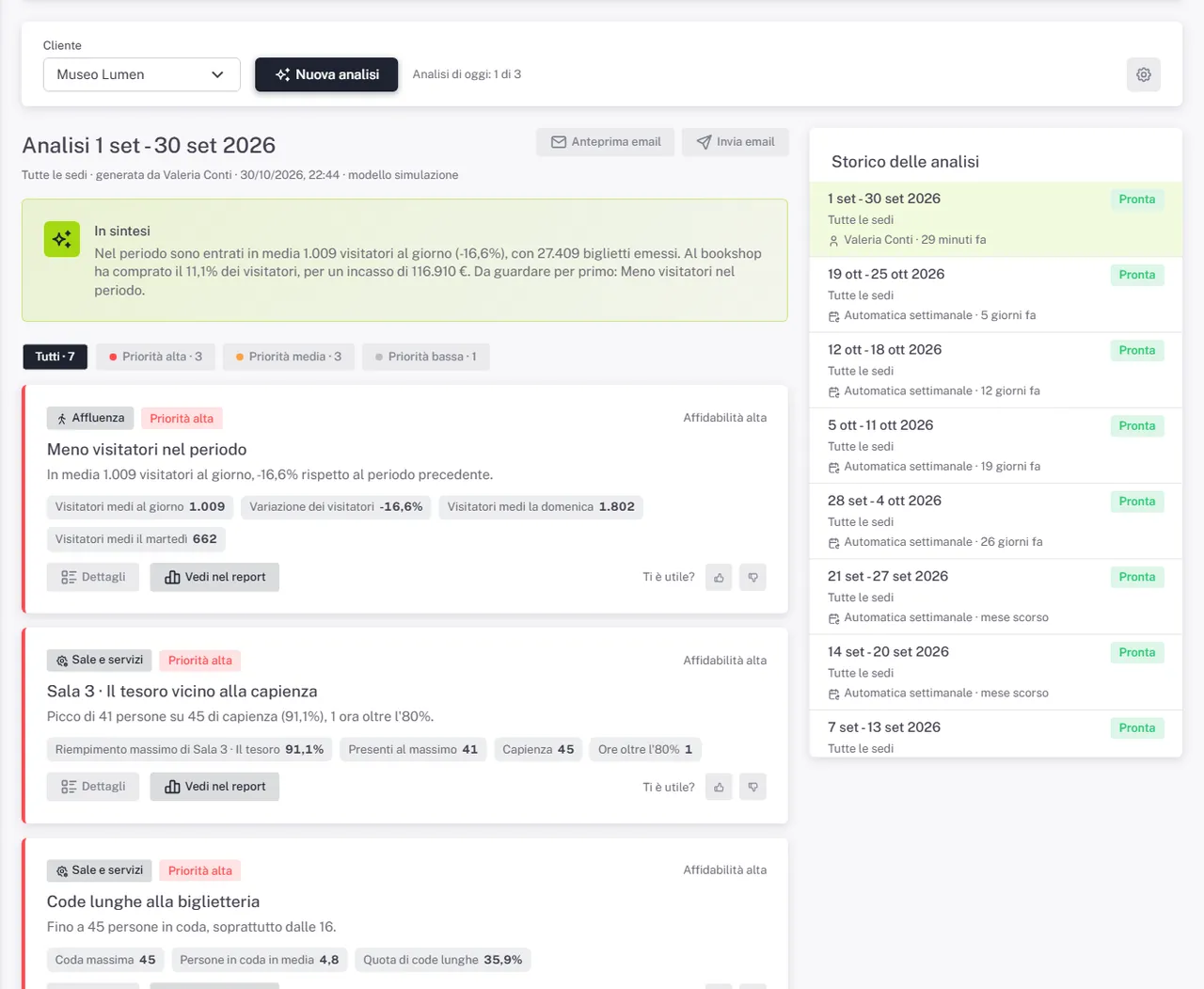
Task: Open the 19 ott - 25 ott 2026 analysis
Action: click(995, 295)
